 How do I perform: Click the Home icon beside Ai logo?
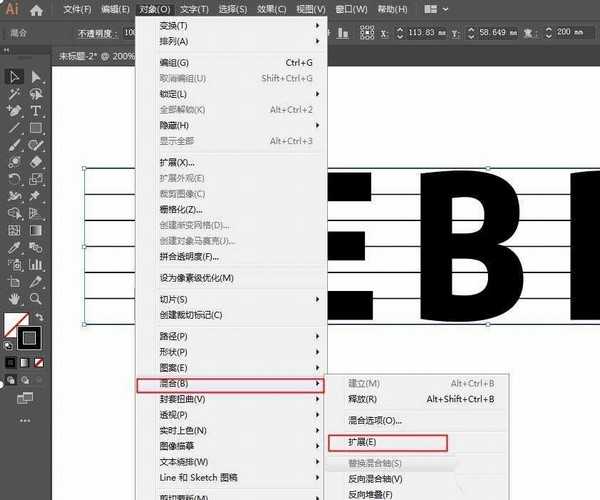point(38,9)
